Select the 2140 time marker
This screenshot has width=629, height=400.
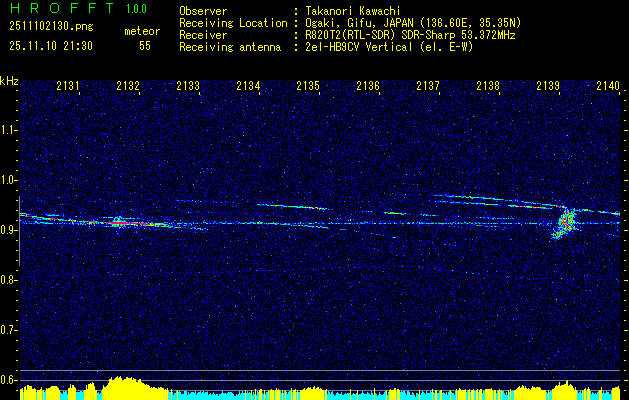pos(608,85)
